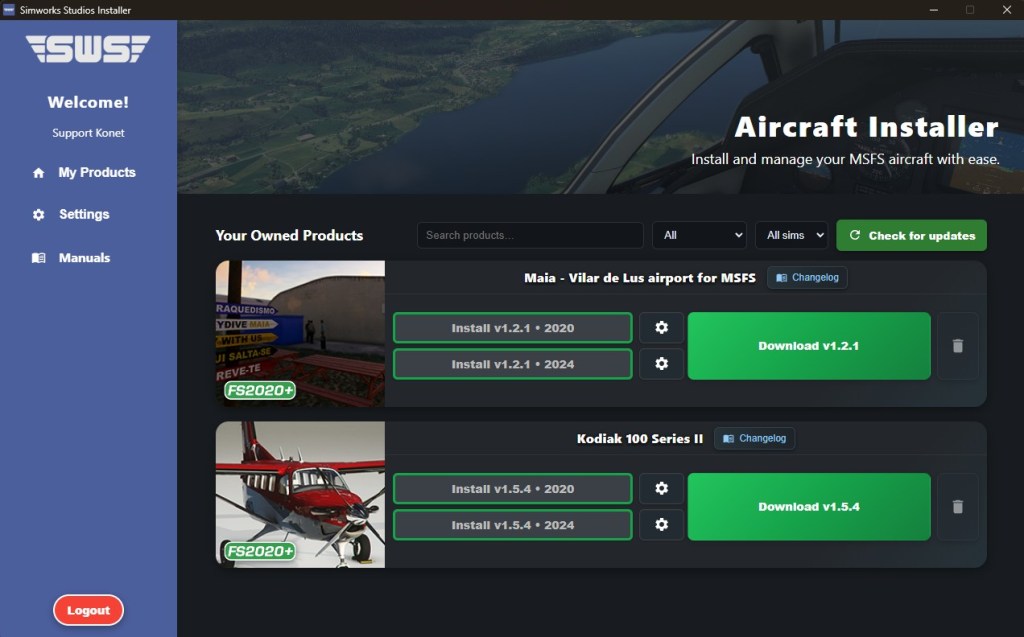Open Manuals from the sidebar

tap(84, 257)
